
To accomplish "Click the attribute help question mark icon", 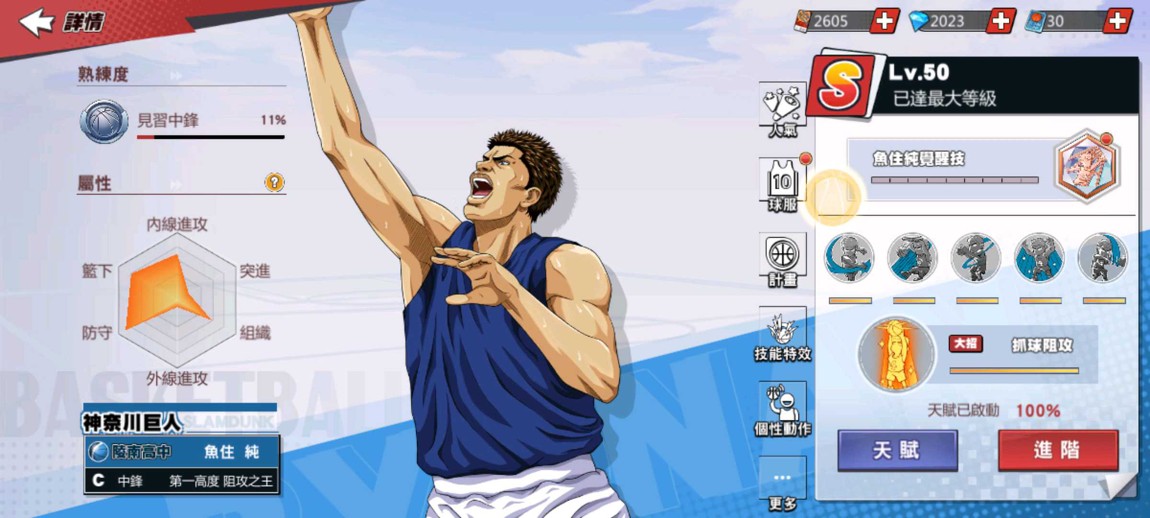I will pos(274,183).
